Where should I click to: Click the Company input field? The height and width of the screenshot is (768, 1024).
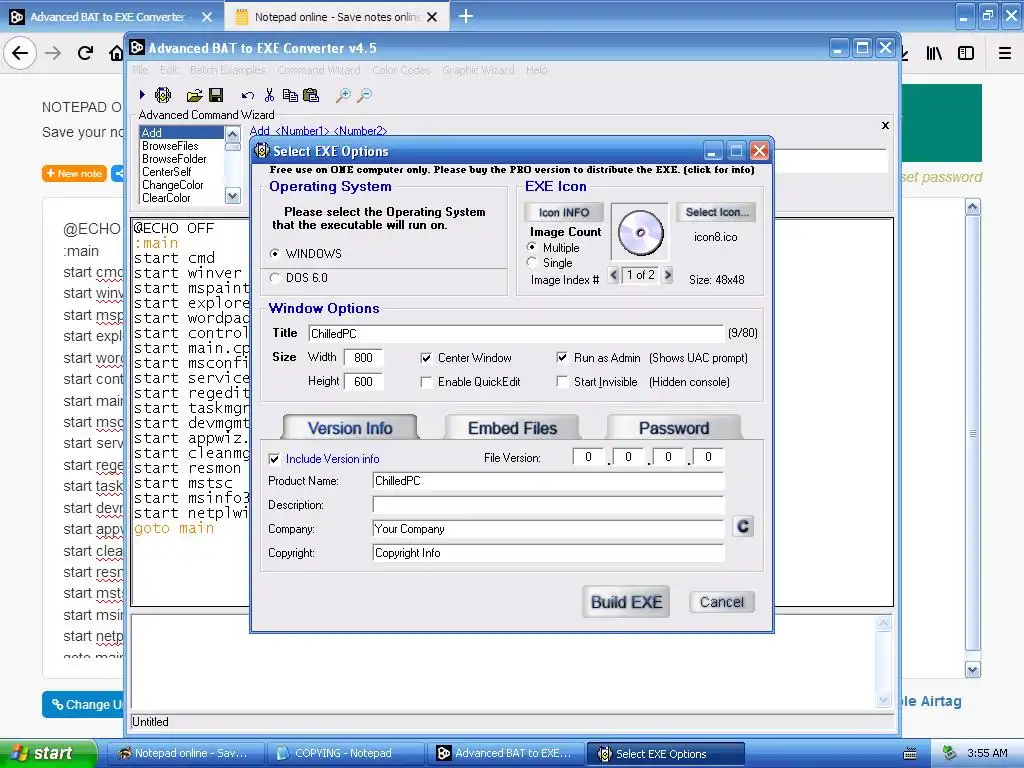548,529
